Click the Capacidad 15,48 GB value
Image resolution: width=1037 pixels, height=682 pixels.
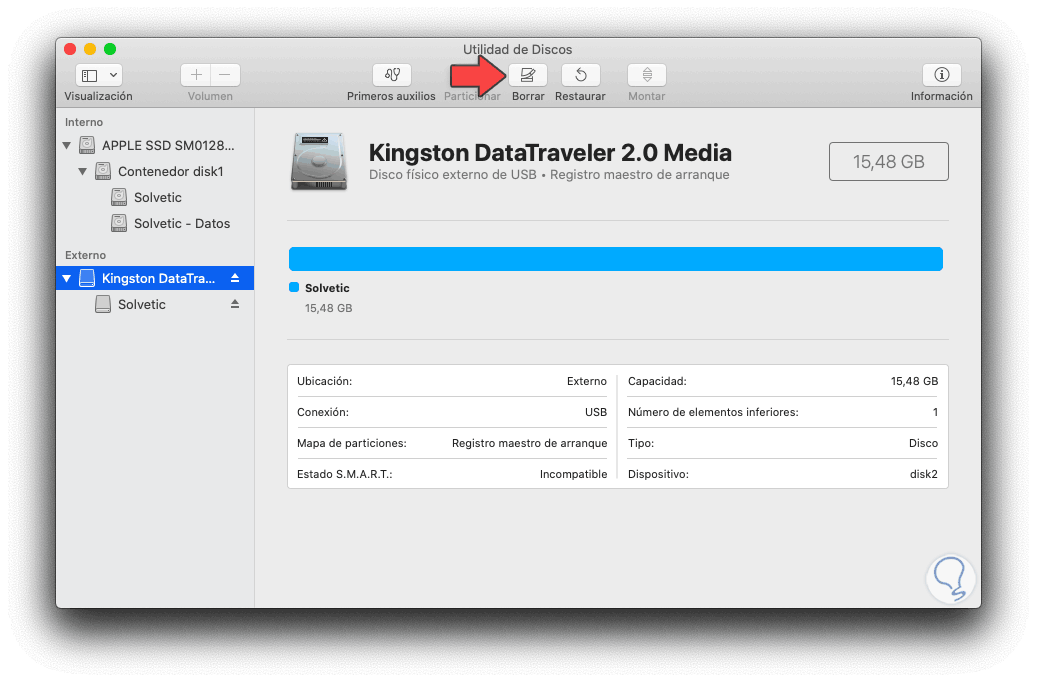(914, 381)
